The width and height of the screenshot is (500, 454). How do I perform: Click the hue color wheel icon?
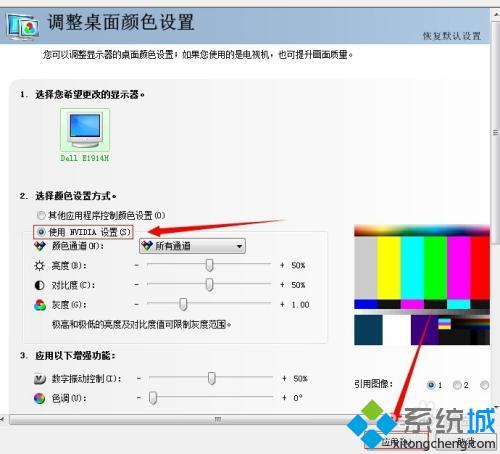pos(40,398)
